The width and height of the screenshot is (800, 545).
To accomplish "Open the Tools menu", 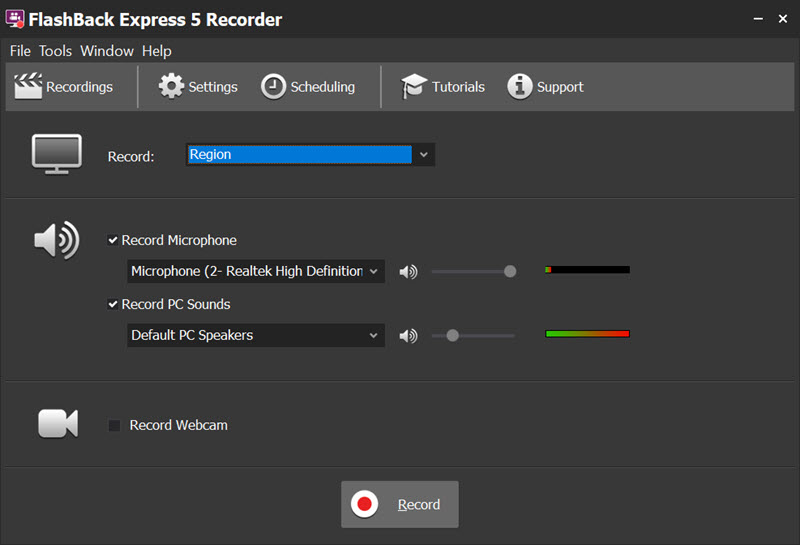I will click(55, 51).
